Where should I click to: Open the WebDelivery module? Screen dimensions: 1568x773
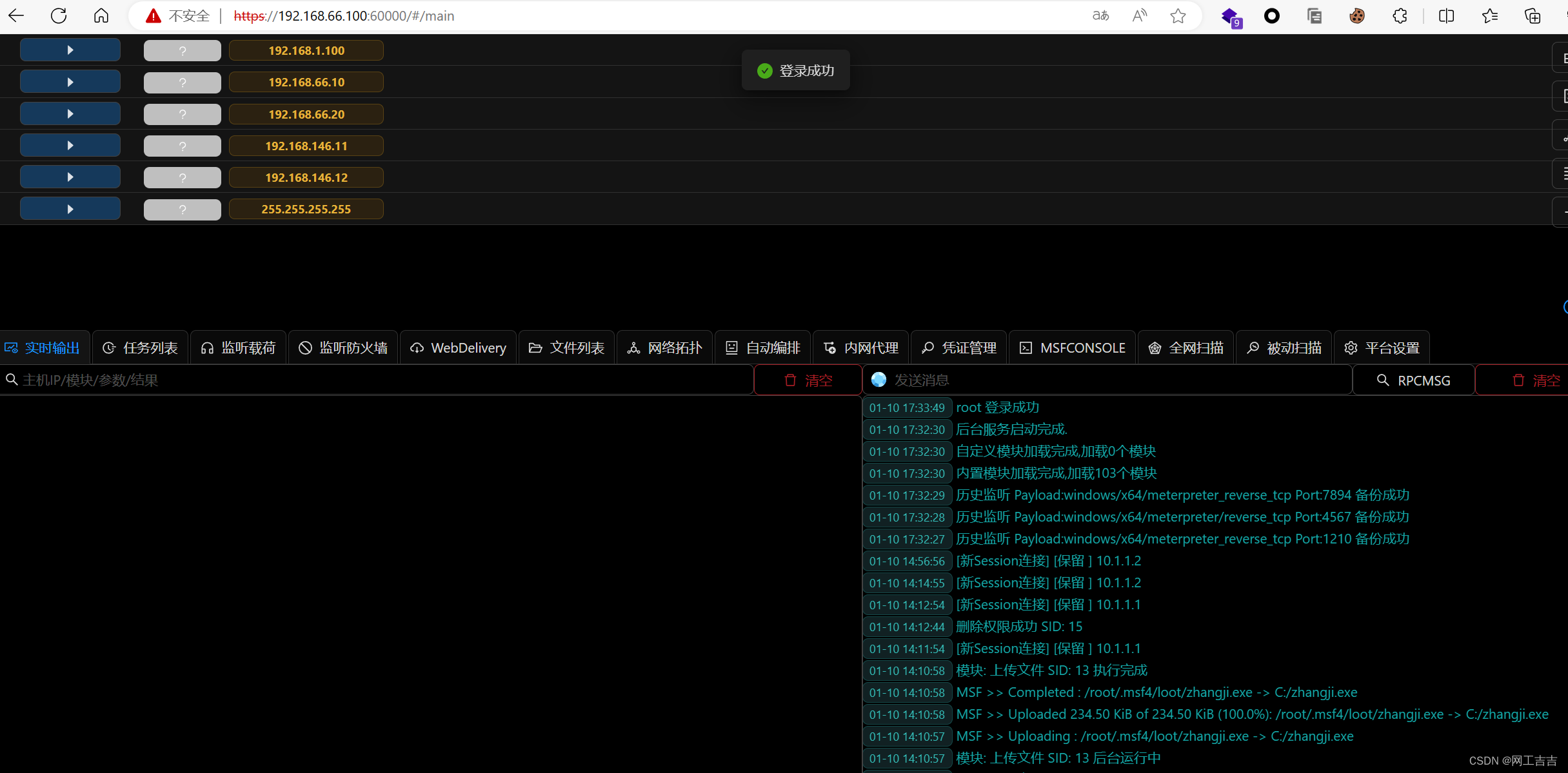coord(458,347)
